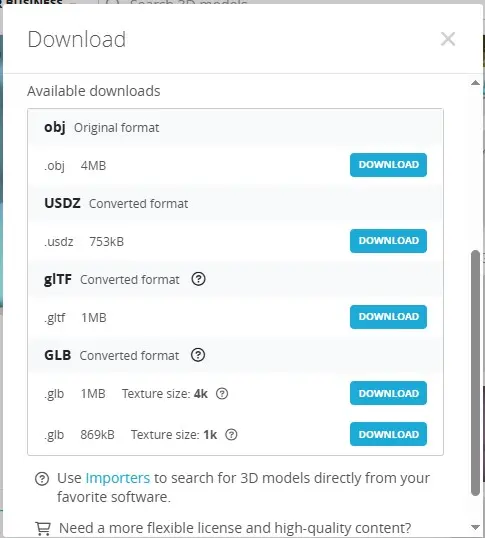Viewport: 485px width, 538px height.
Task: Close the Download dialog with X icon
Action: (x=448, y=39)
